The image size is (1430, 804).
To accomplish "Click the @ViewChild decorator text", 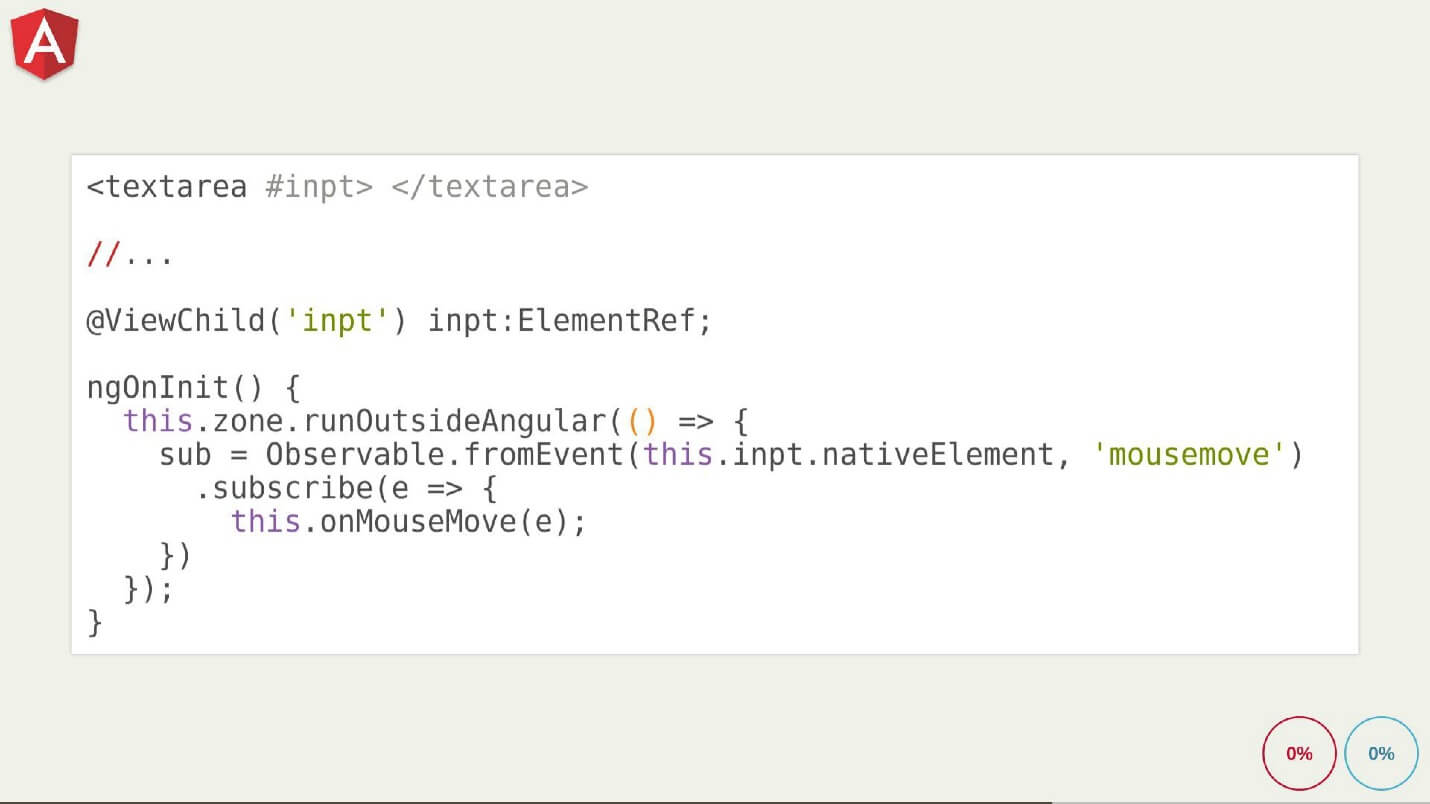I will pyautogui.click(x=176, y=322).
